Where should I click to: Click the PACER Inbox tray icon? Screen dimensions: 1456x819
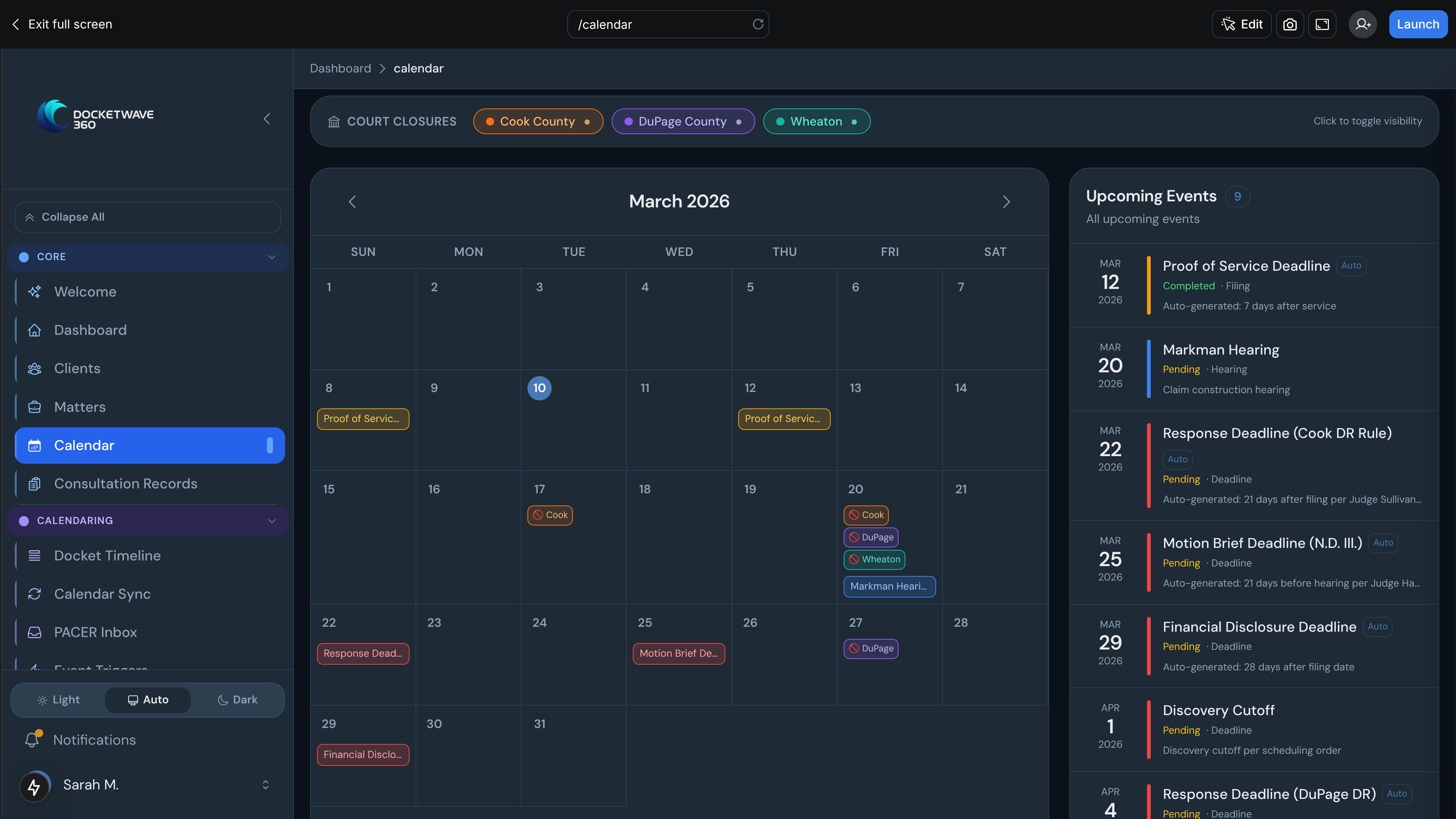coord(35,632)
